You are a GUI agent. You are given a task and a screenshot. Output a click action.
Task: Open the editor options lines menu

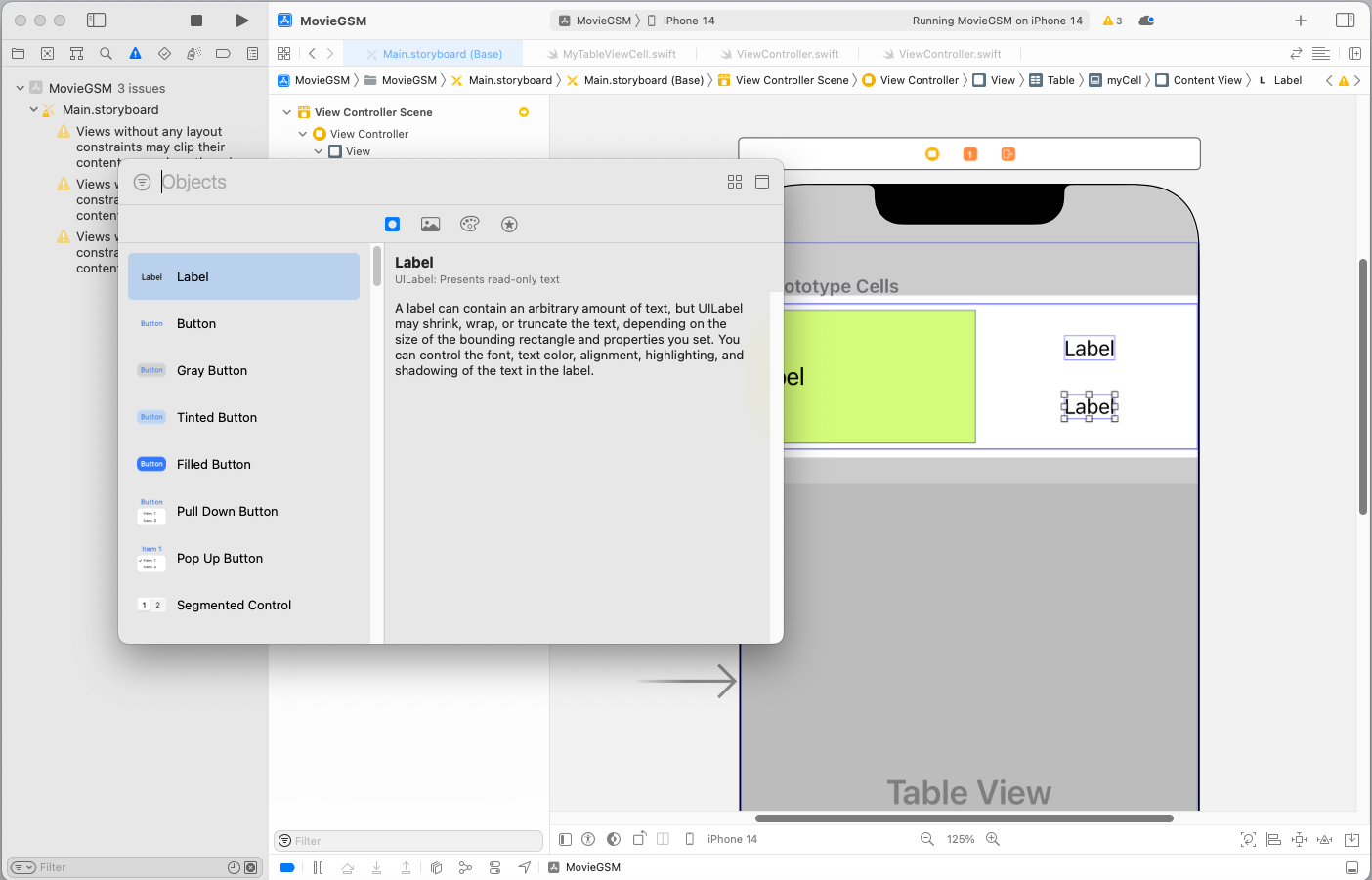1321,54
